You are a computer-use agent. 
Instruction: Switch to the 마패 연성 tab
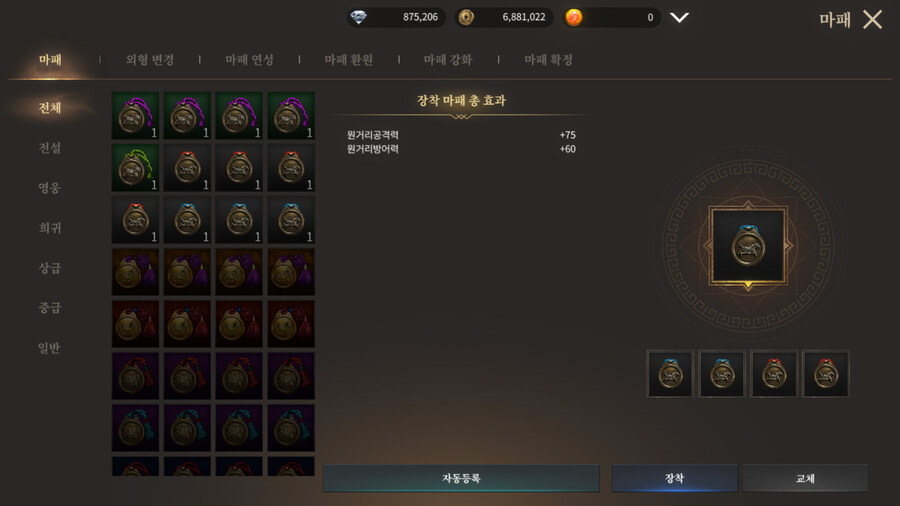[x=249, y=60]
